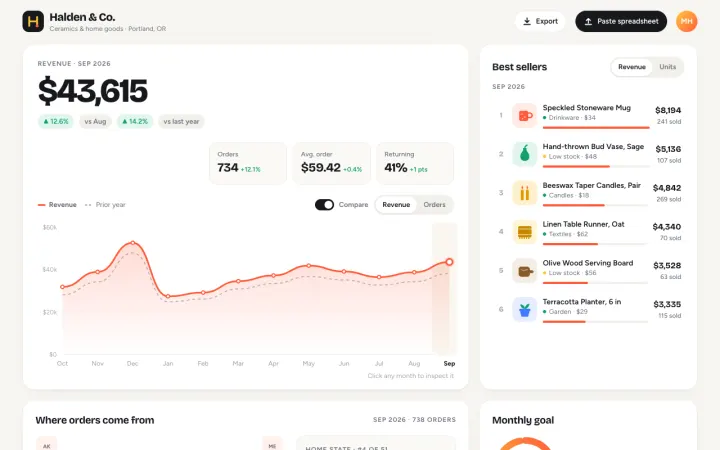Click Beeswax Taper Candles, Pair name
Viewport: 720px width, 450px height.
(591, 186)
